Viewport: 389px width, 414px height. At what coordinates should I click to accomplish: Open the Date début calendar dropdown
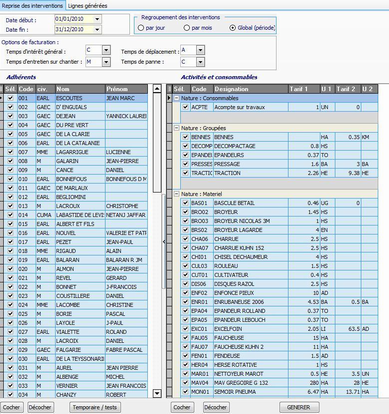(97, 19)
